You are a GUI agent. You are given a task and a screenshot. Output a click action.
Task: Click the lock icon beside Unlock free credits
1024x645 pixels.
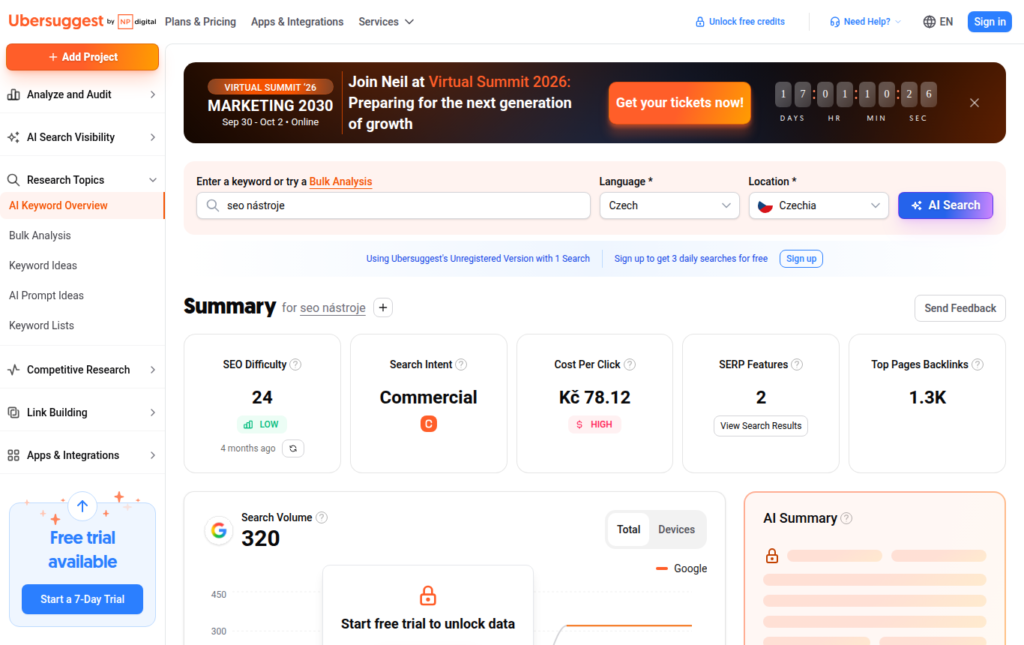tap(699, 22)
